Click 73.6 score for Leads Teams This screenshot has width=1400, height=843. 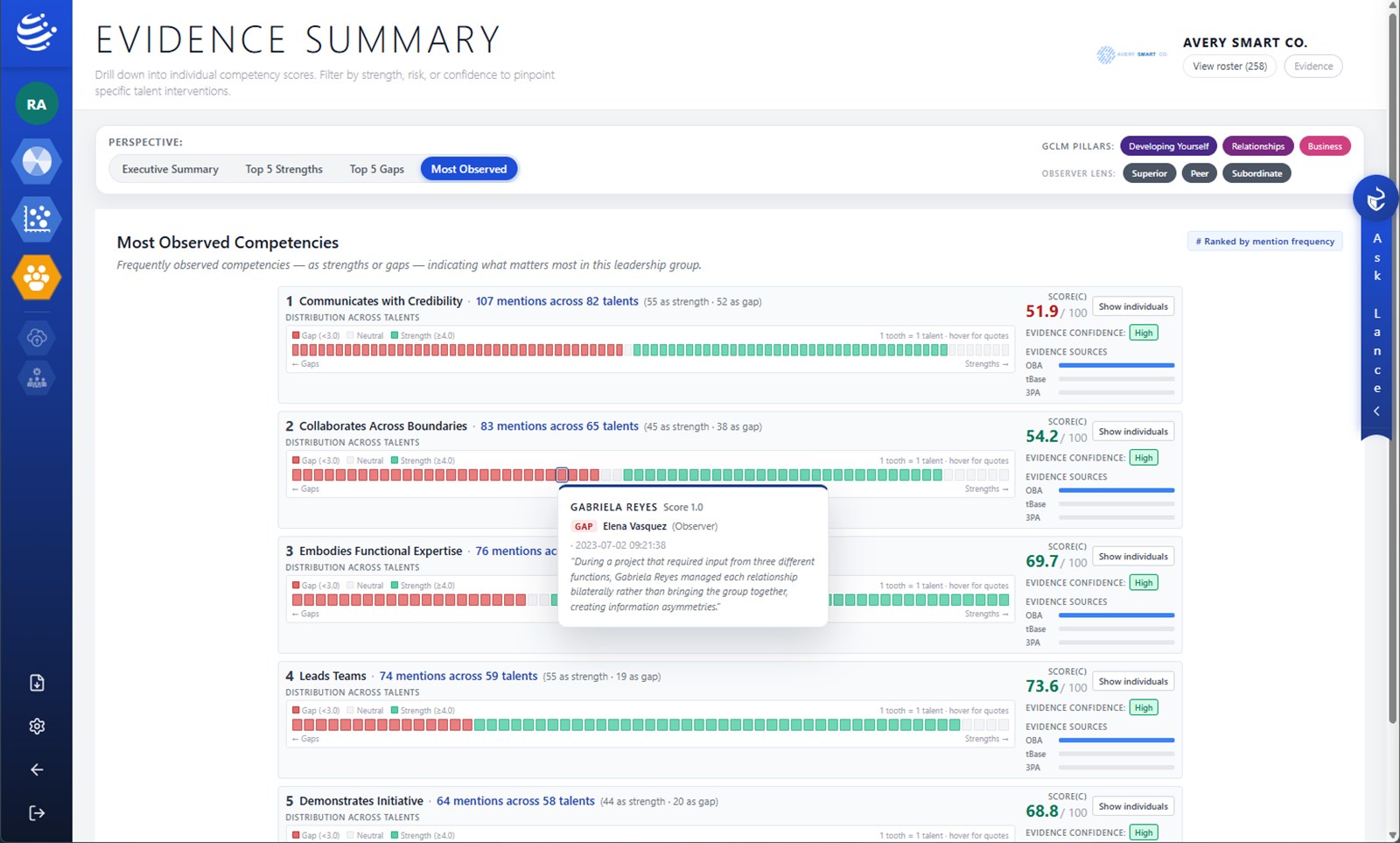click(x=1042, y=686)
